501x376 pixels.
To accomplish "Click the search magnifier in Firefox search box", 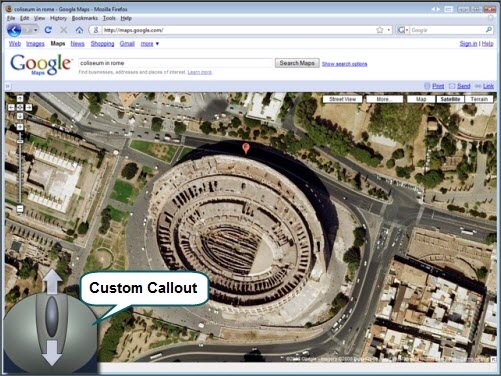I will click(488, 30).
